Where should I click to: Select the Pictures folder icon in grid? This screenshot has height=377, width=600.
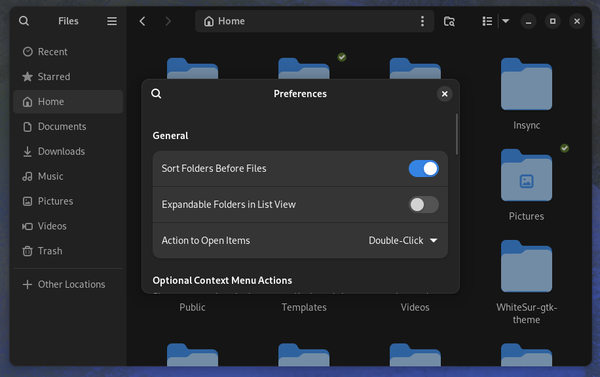527,175
